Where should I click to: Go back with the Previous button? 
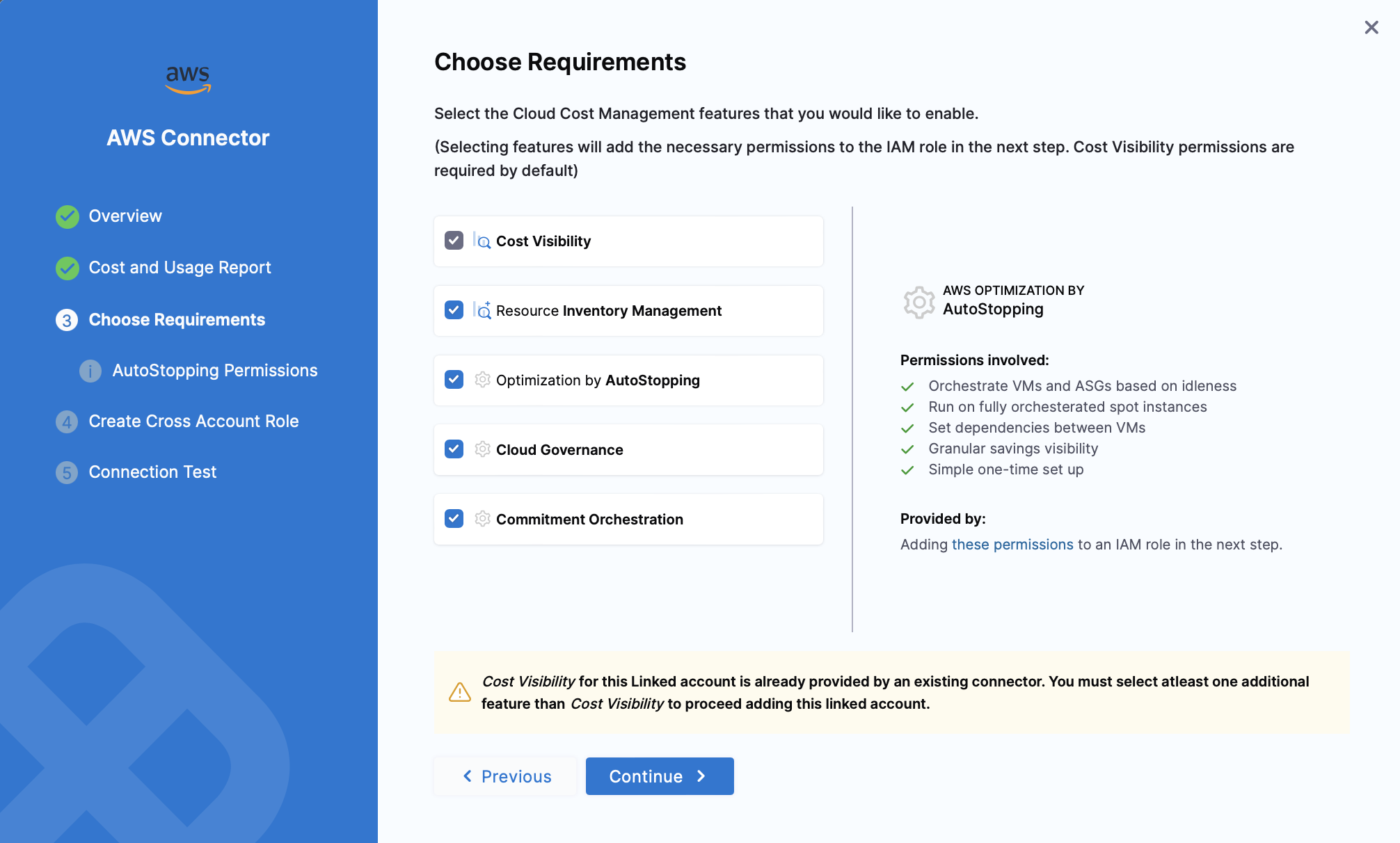(x=507, y=776)
